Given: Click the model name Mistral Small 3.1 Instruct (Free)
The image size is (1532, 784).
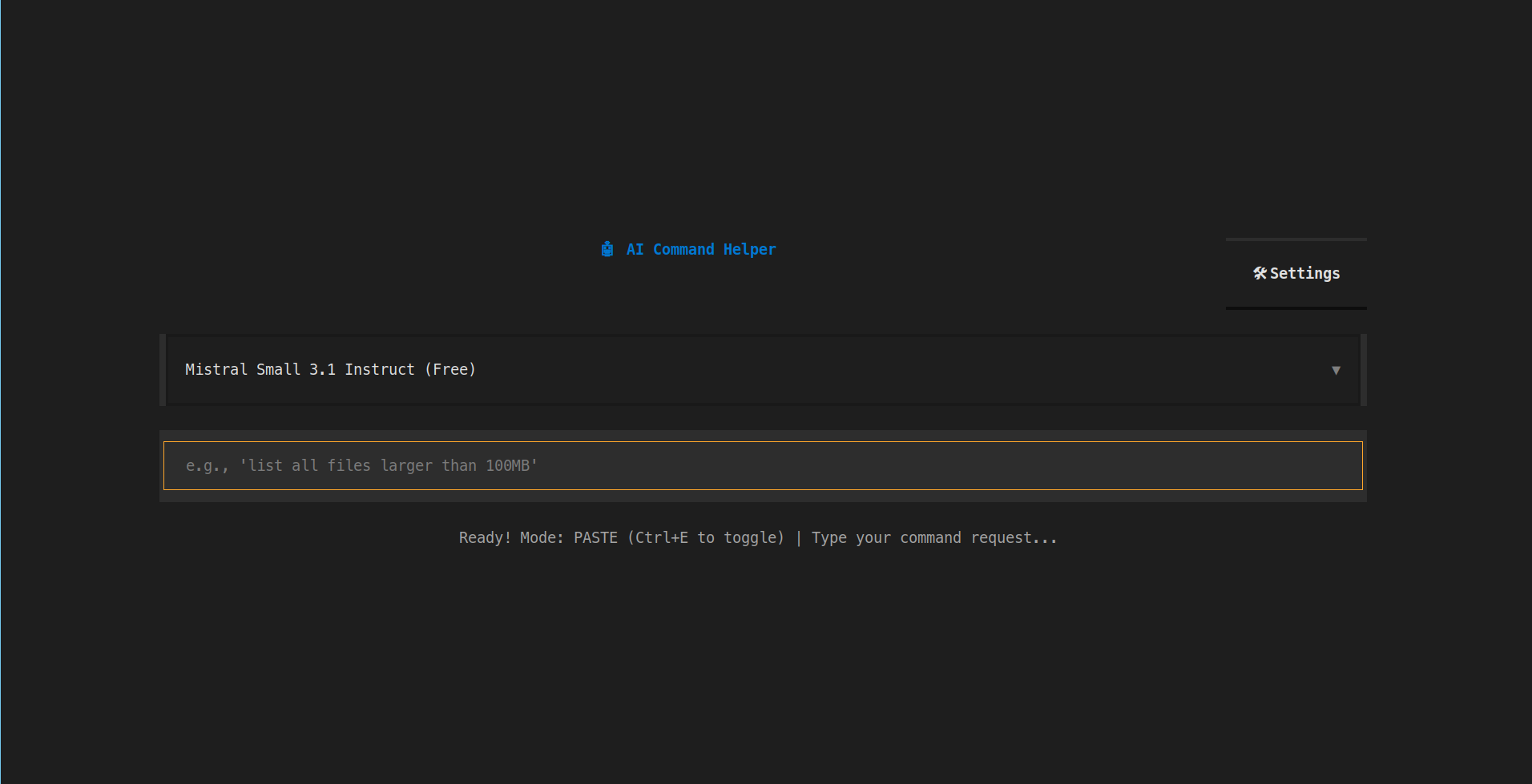Looking at the screenshot, I should click(330, 369).
